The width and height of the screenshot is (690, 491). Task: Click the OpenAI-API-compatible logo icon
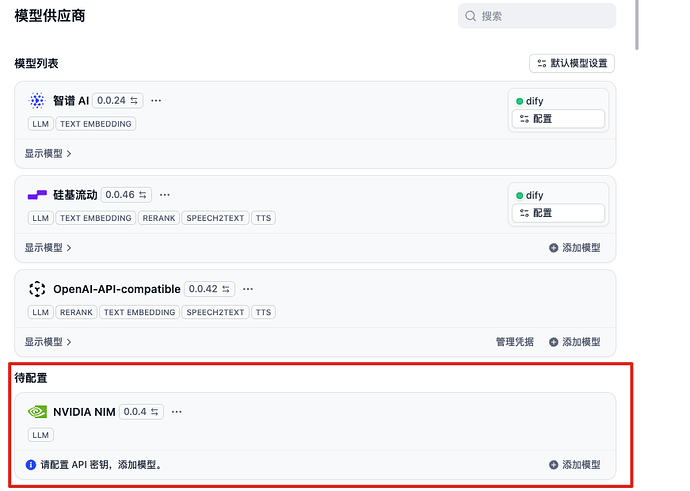click(37, 289)
